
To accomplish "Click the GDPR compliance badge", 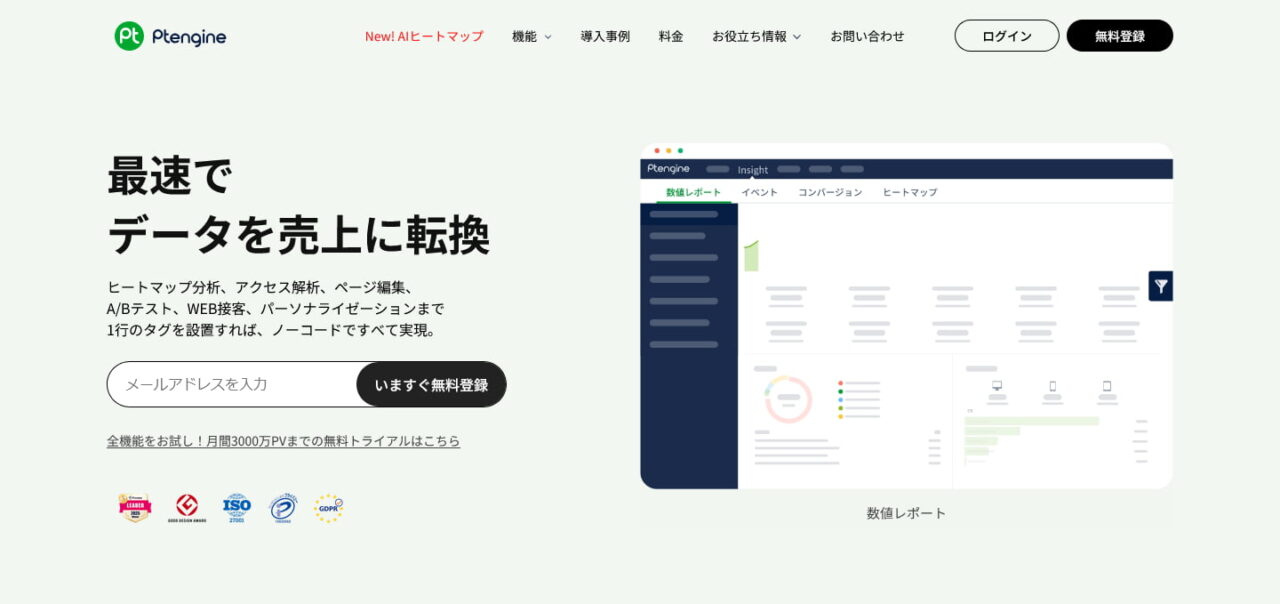I will [329, 507].
